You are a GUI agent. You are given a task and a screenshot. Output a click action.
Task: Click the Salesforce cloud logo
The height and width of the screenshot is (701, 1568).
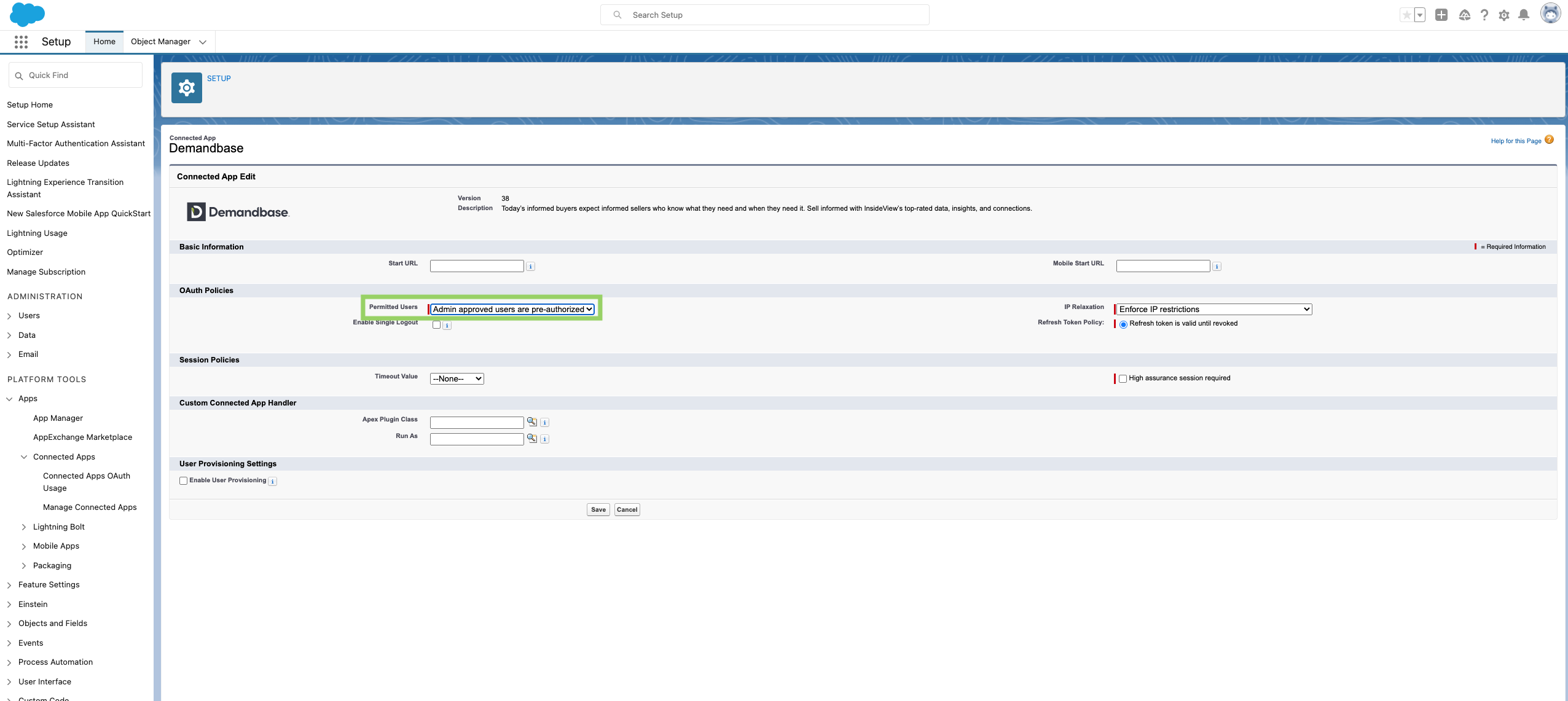pos(27,14)
